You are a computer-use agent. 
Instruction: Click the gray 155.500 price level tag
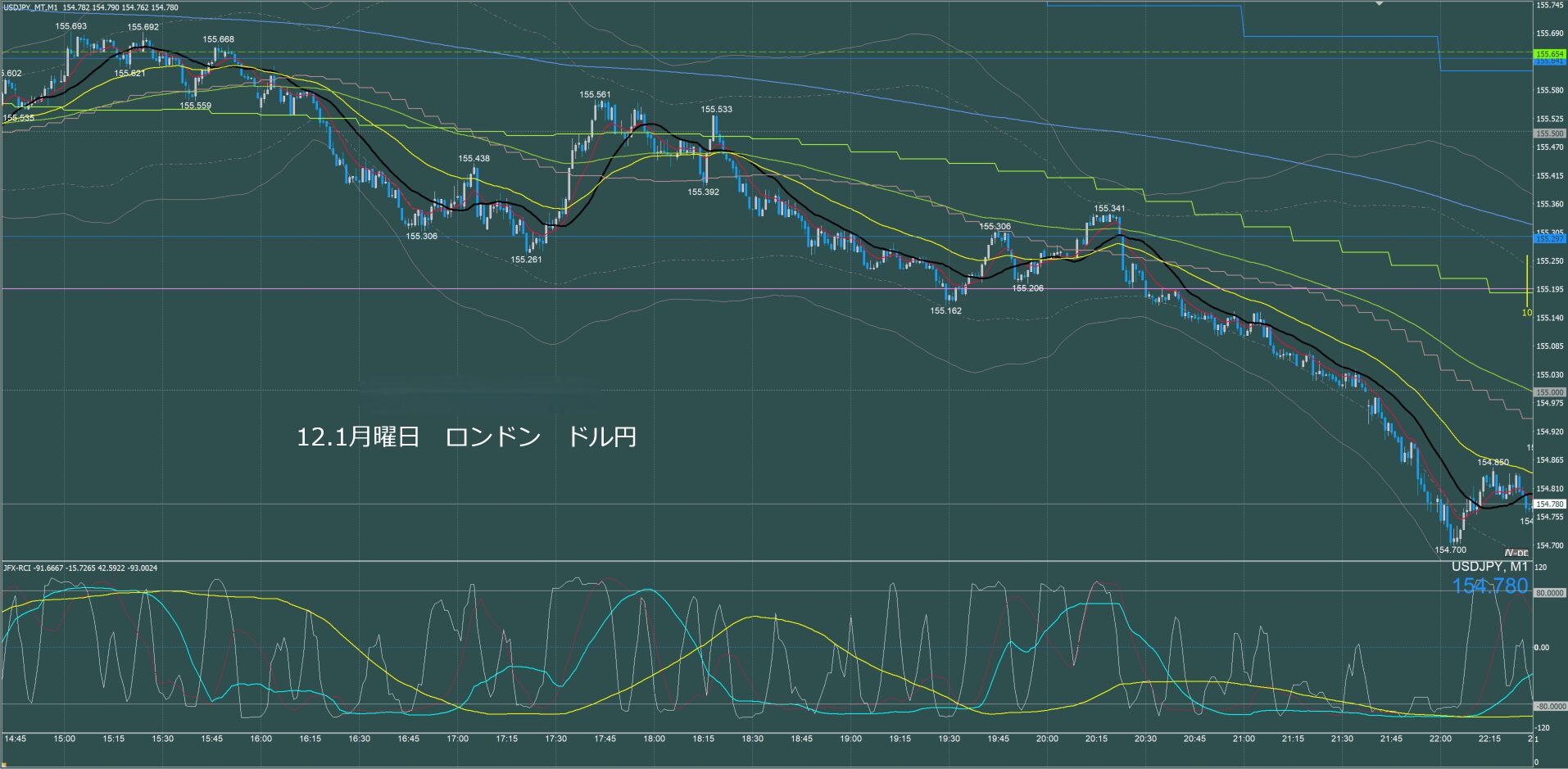[x=1549, y=133]
